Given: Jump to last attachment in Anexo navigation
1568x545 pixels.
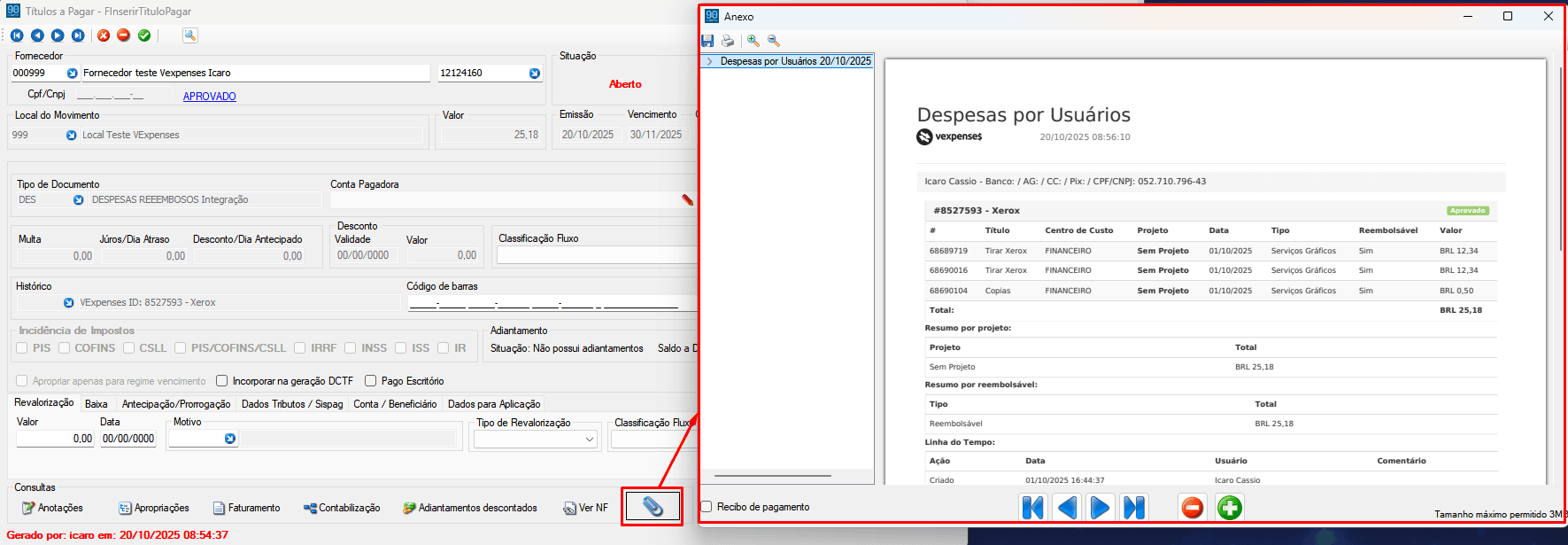Looking at the screenshot, I should 1134,508.
